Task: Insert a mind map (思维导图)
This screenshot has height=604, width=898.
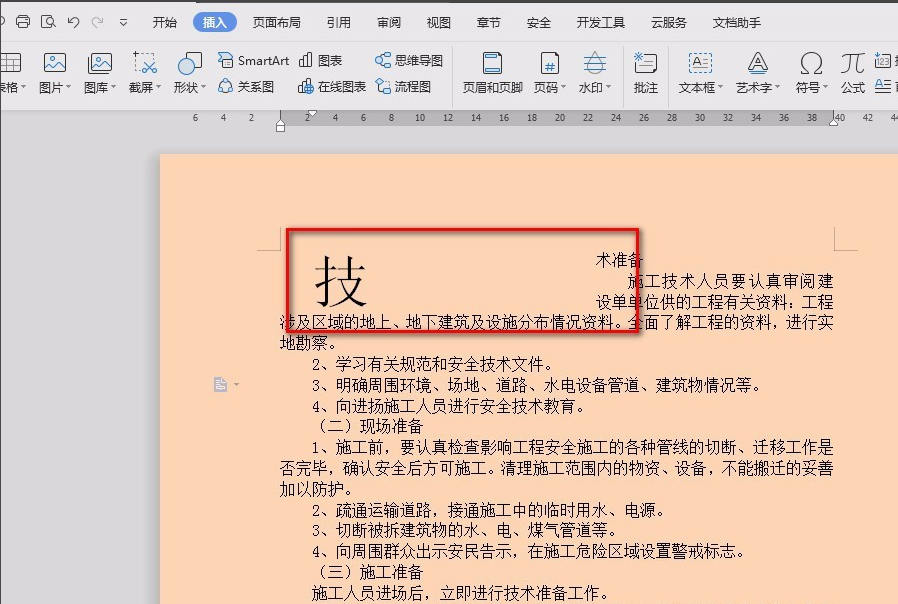Action: click(x=409, y=61)
